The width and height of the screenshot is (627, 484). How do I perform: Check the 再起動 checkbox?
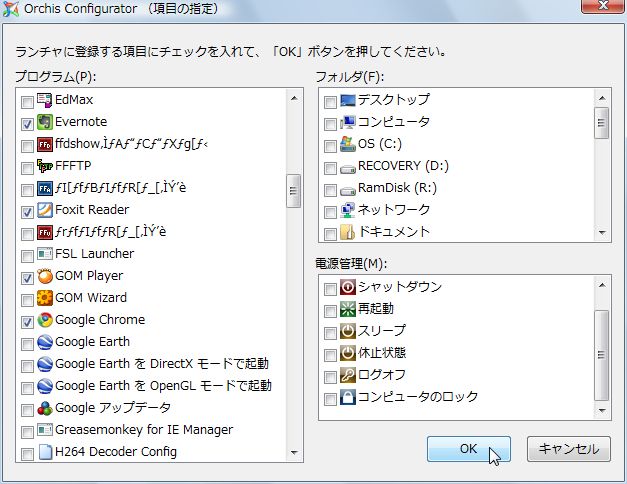(330, 311)
